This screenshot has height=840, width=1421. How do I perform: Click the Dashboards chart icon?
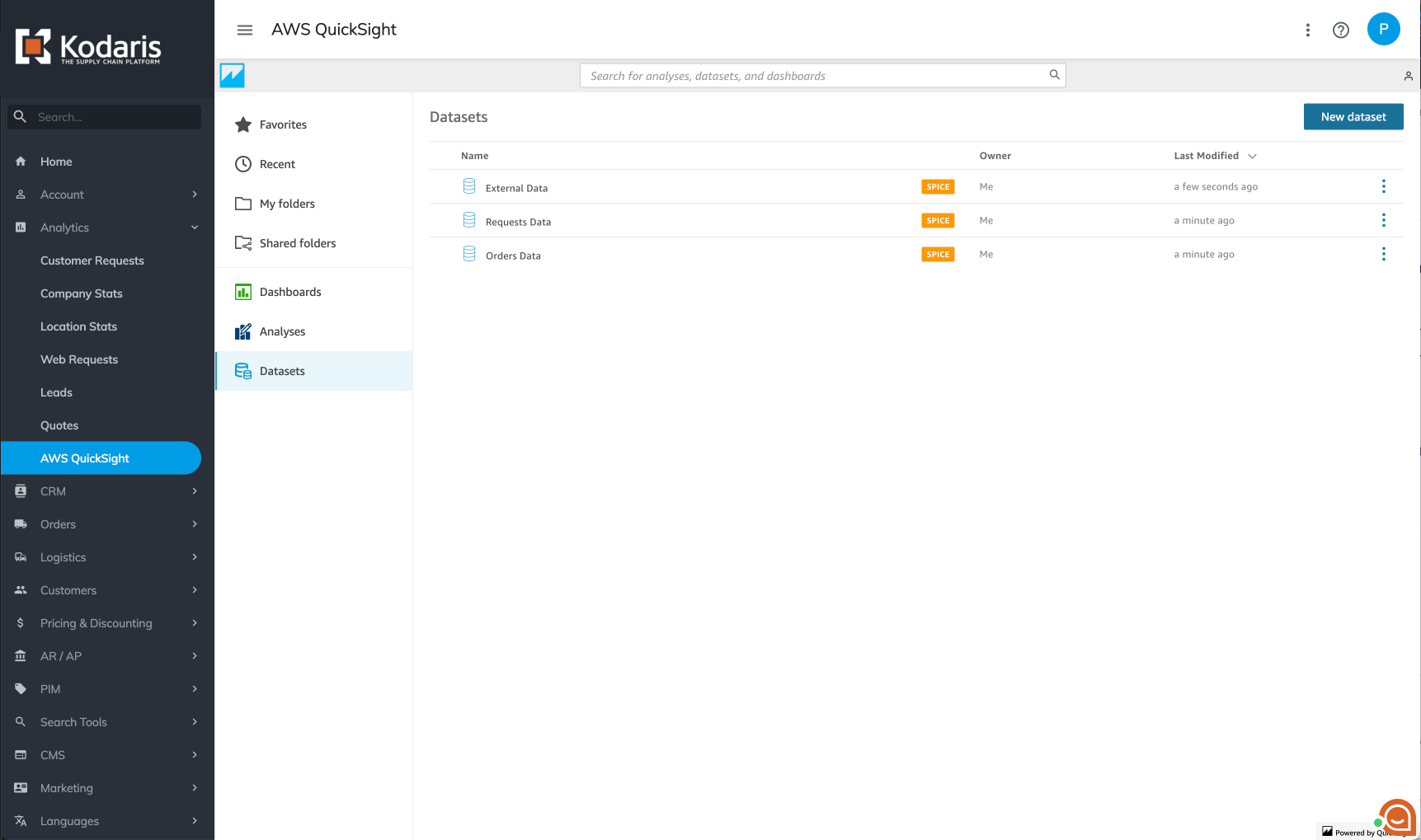(243, 292)
